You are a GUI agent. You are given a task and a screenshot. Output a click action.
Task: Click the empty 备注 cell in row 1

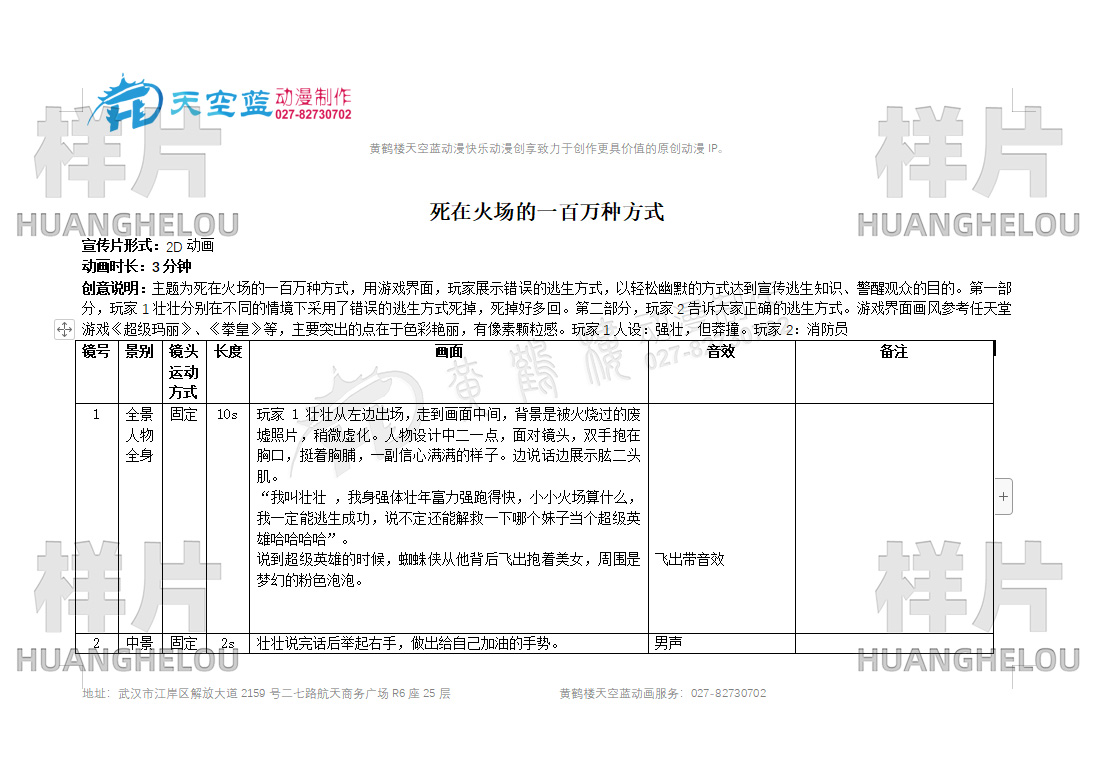click(894, 519)
